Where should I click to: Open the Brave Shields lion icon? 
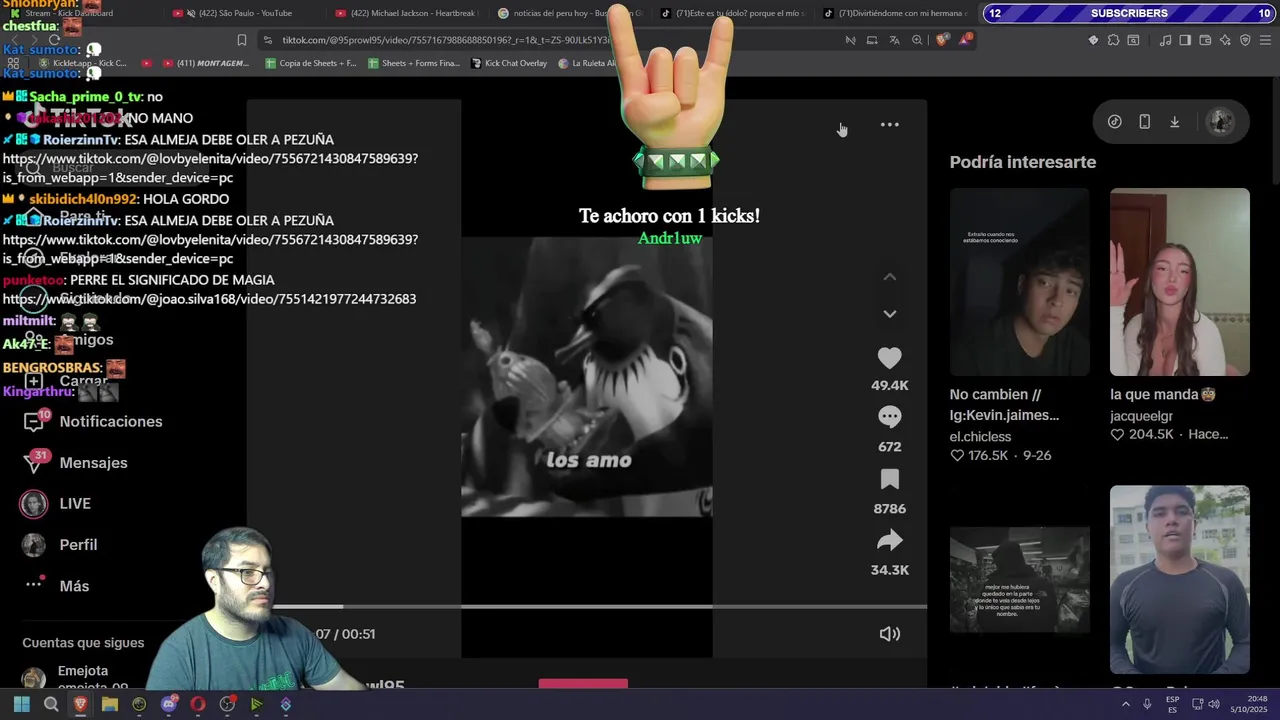tap(941, 40)
